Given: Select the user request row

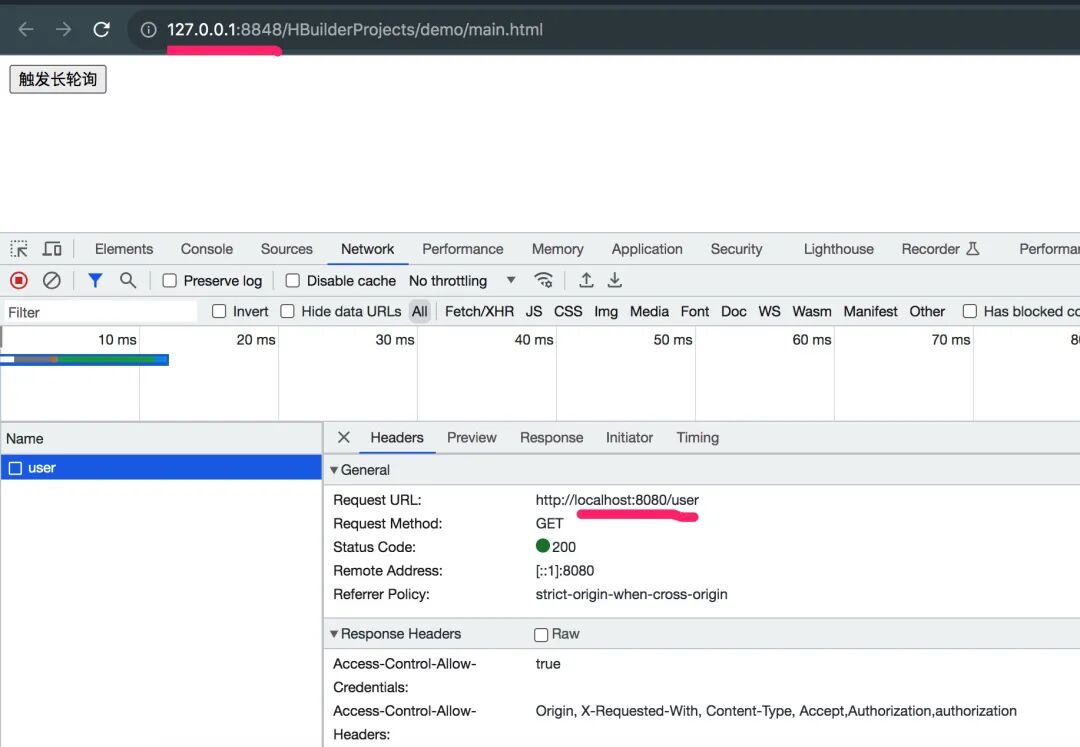Looking at the screenshot, I should click(x=161, y=467).
